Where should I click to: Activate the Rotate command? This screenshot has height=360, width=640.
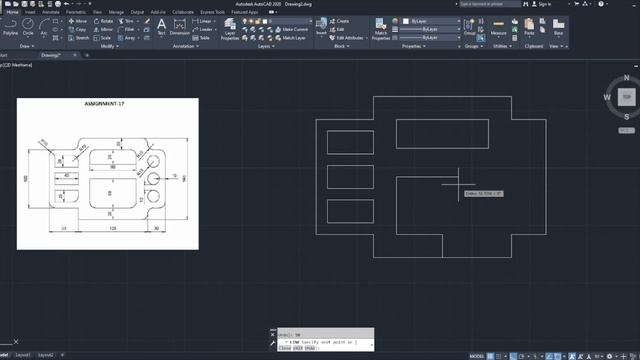103,21
